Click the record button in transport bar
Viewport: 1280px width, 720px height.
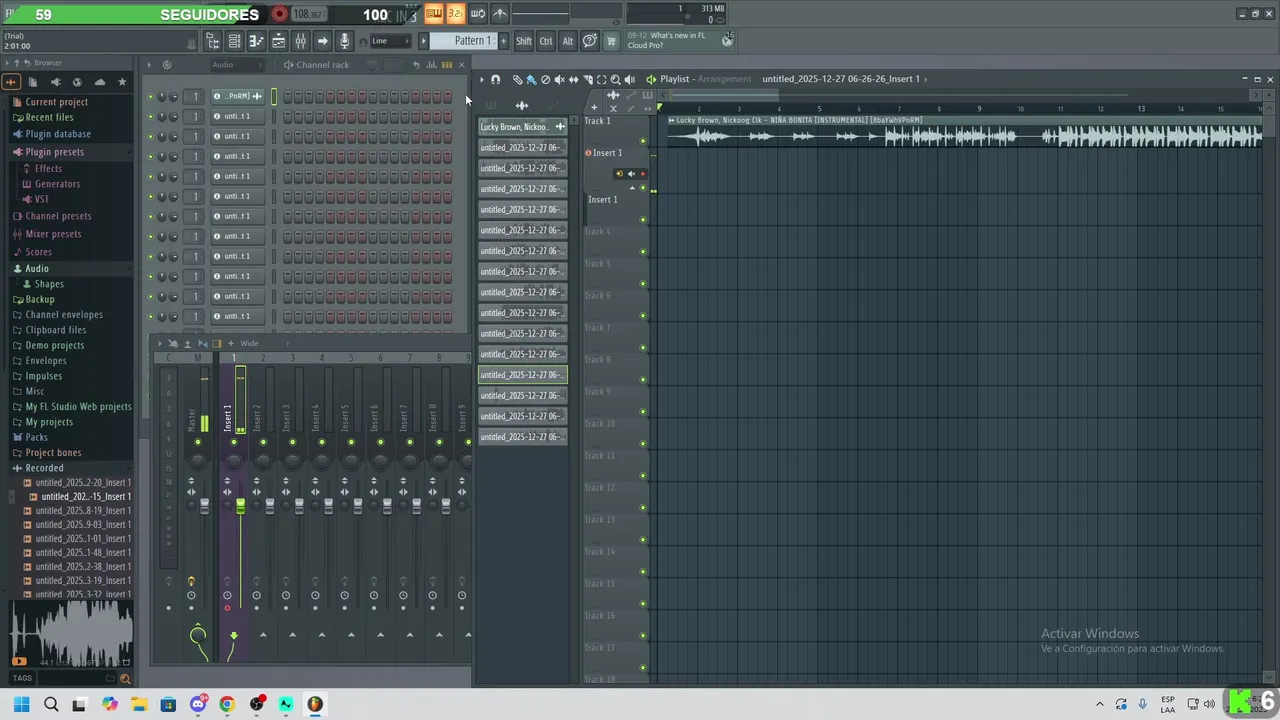280,14
